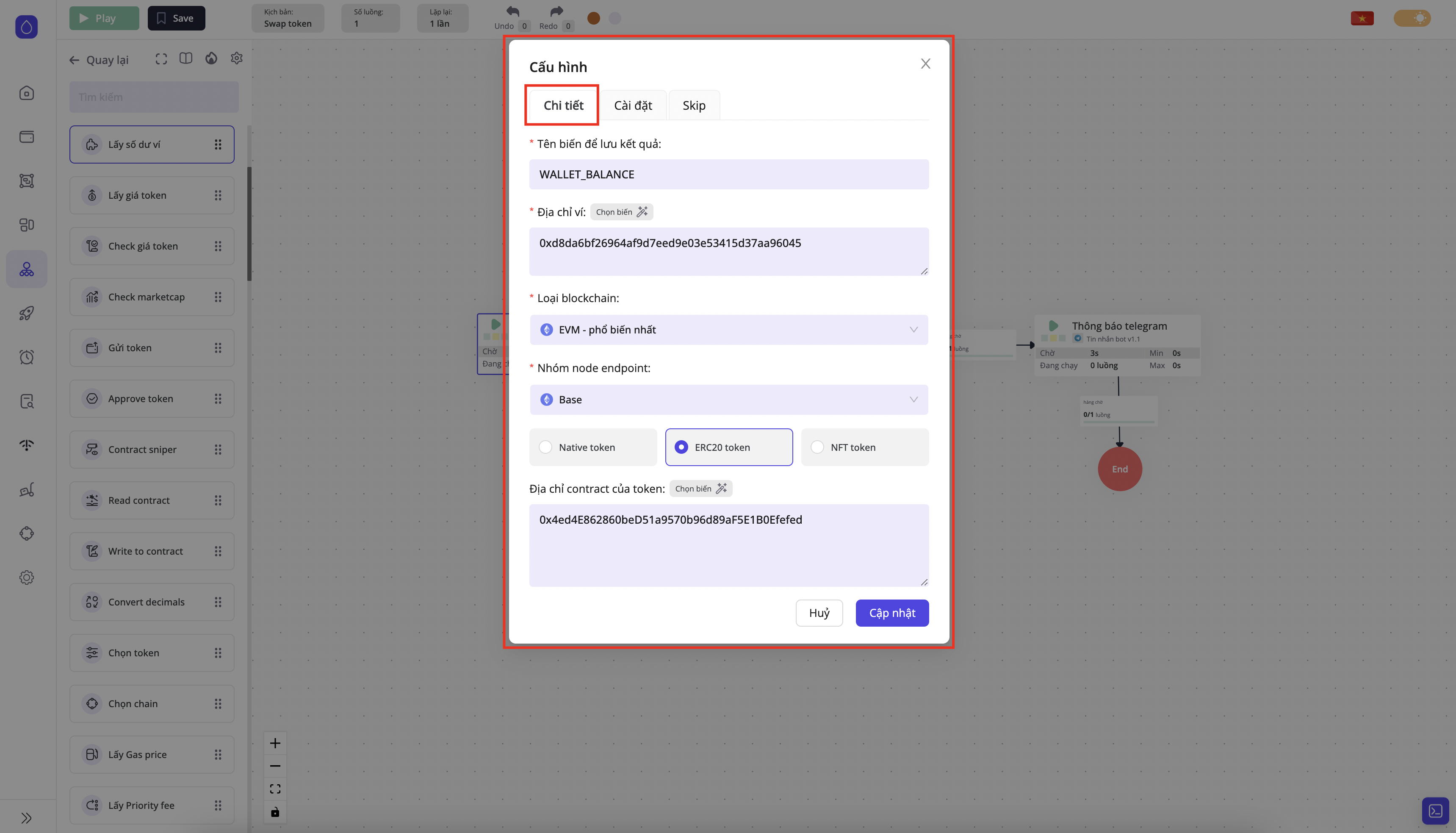Open terminal icon at bottom right
This screenshot has height=833, width=1456.
pos(1435,811)
